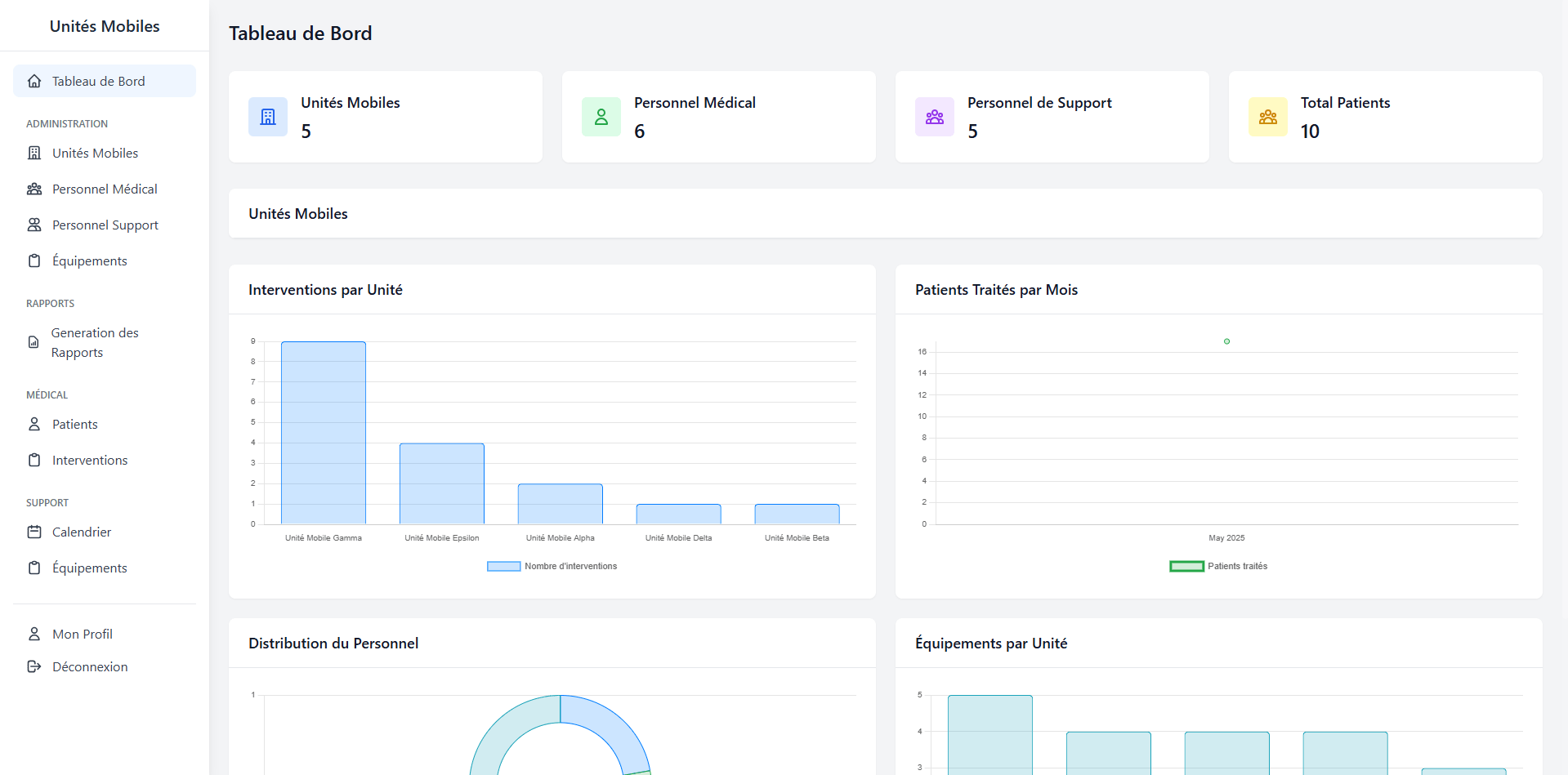Click the Patients Traités par Mois title
Viewport: 1568px width, 775px height.
click(x=996, y=290)
